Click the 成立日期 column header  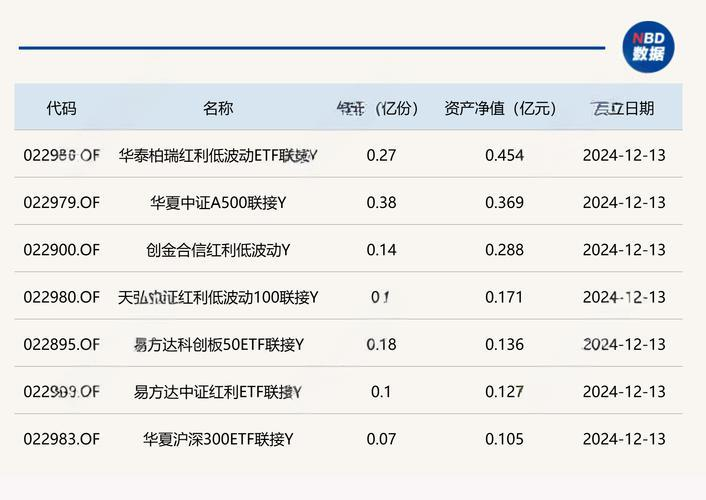tap(623, 109)
